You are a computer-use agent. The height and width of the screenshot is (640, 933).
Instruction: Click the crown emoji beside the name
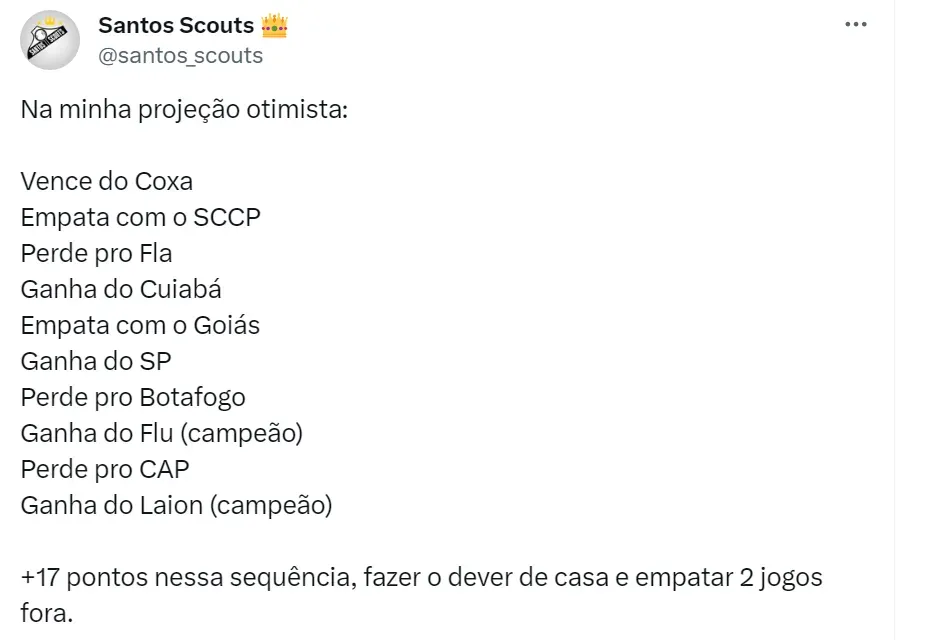274,26
